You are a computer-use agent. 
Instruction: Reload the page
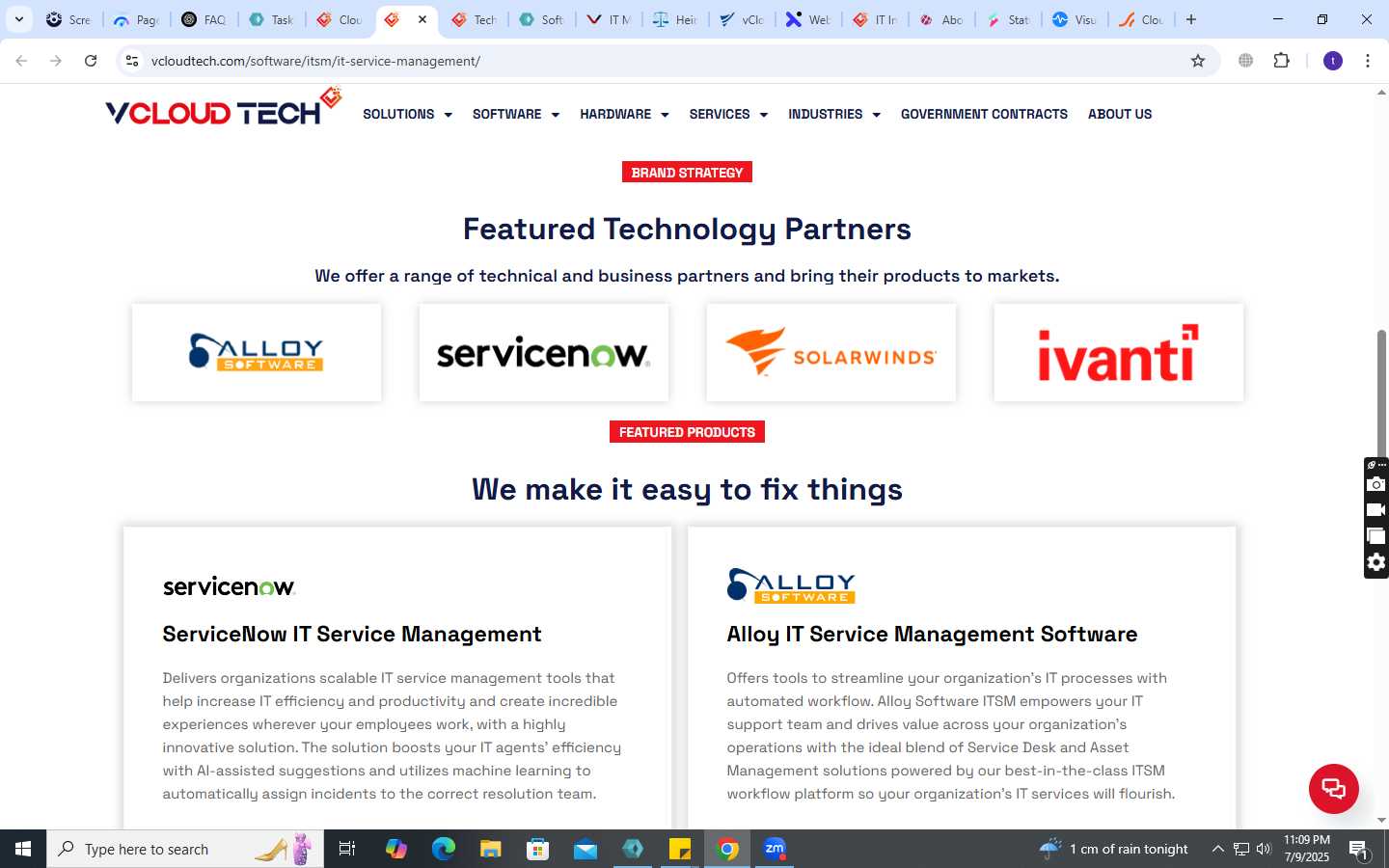click(91, 61)
